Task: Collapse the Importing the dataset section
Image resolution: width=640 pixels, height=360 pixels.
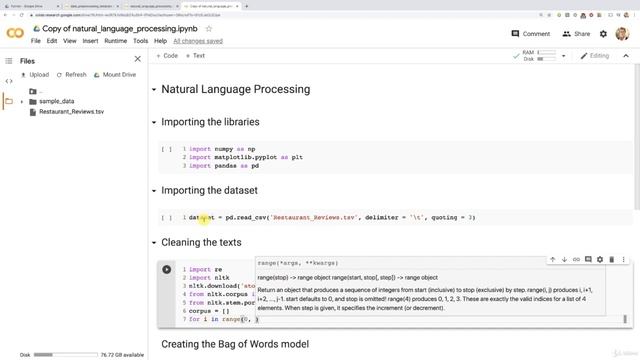Action: tap(154, 191)
